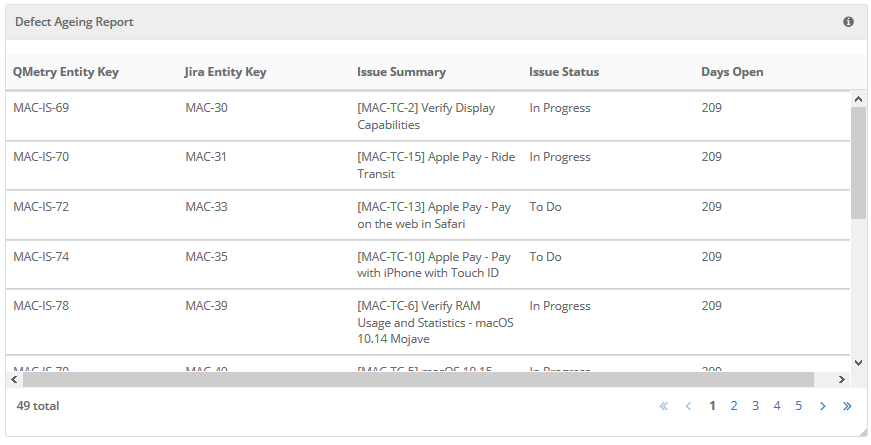Click the vertical scrollbar up arrow

coord(858,99)
